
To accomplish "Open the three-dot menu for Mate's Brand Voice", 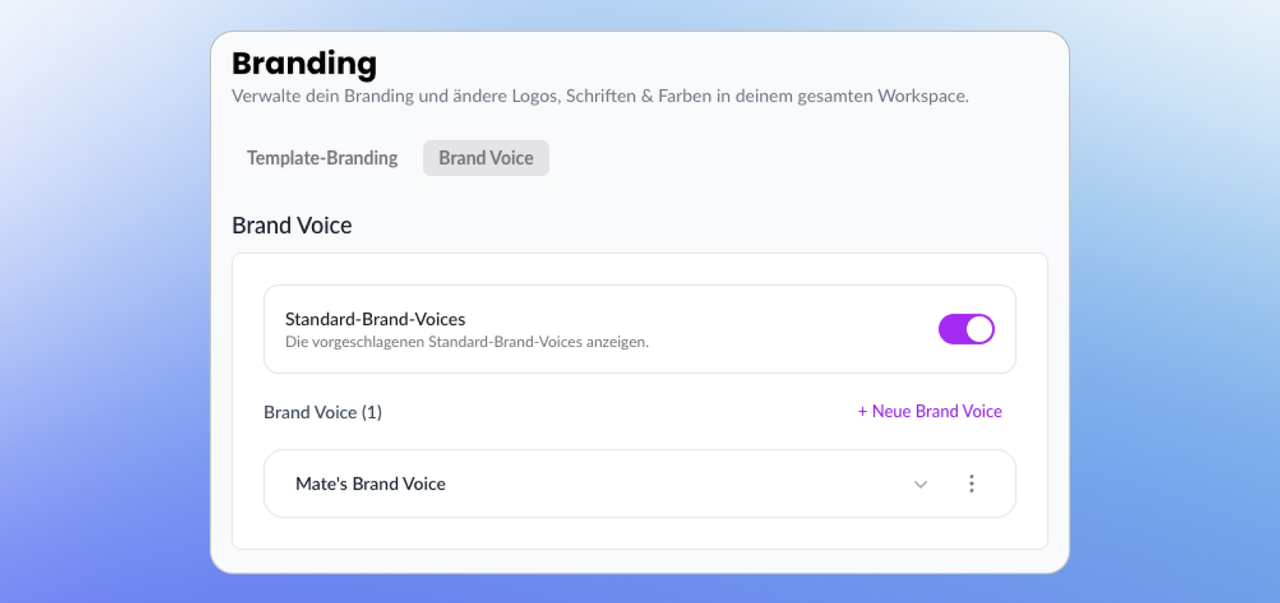I will (x=971, y=484).
